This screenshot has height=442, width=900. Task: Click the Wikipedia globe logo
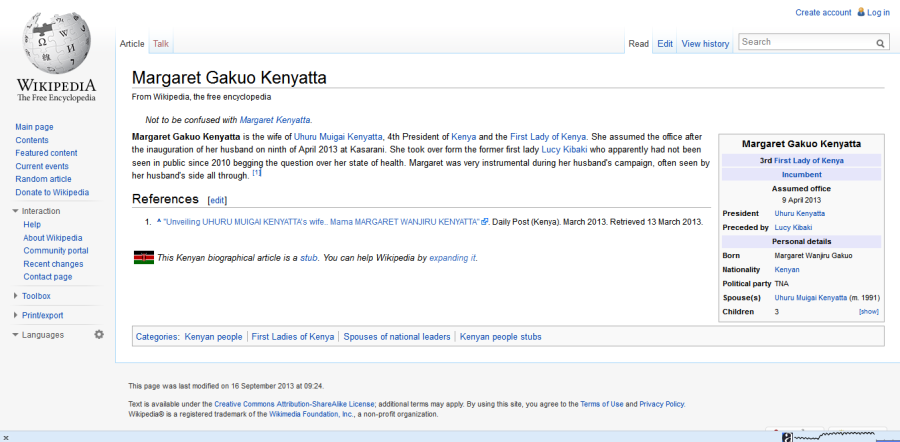56,44
